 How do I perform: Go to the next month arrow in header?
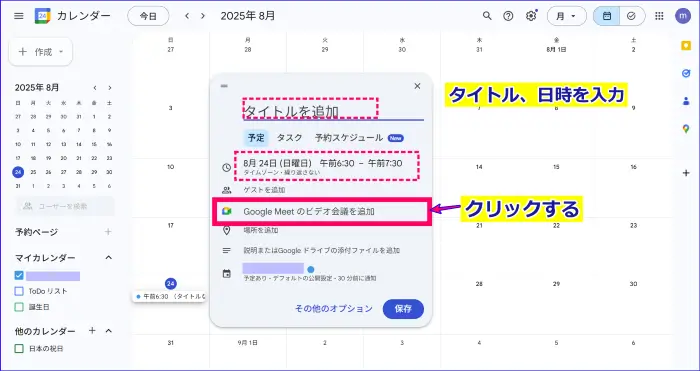coord(203,16)
